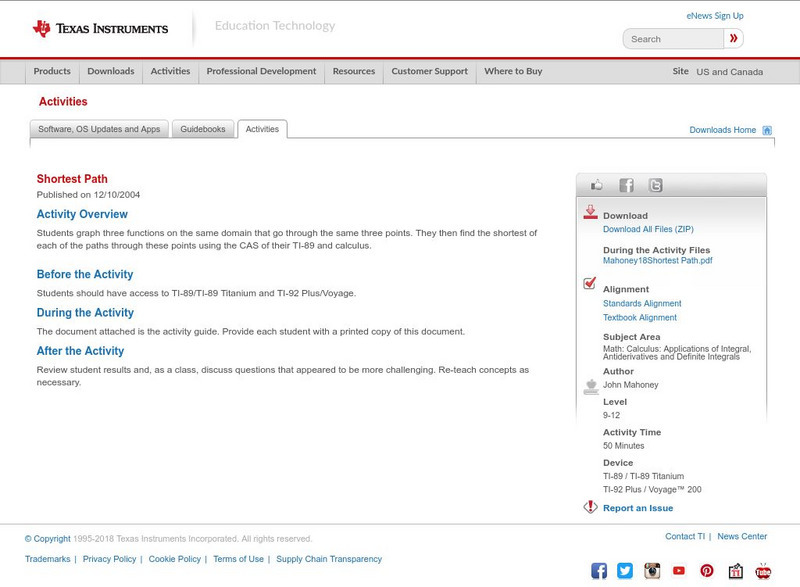Click the Report an Issue warning icon

pos(590,507)
